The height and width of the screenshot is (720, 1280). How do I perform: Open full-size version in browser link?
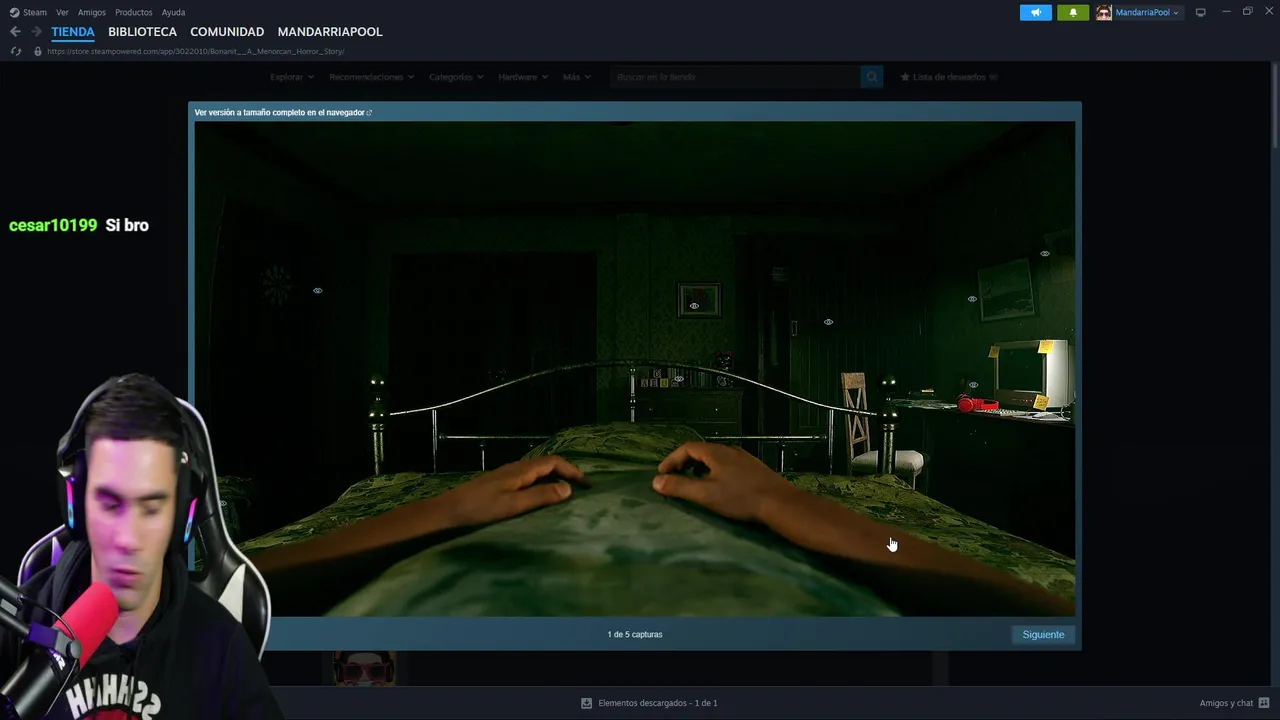coord(283,113)
